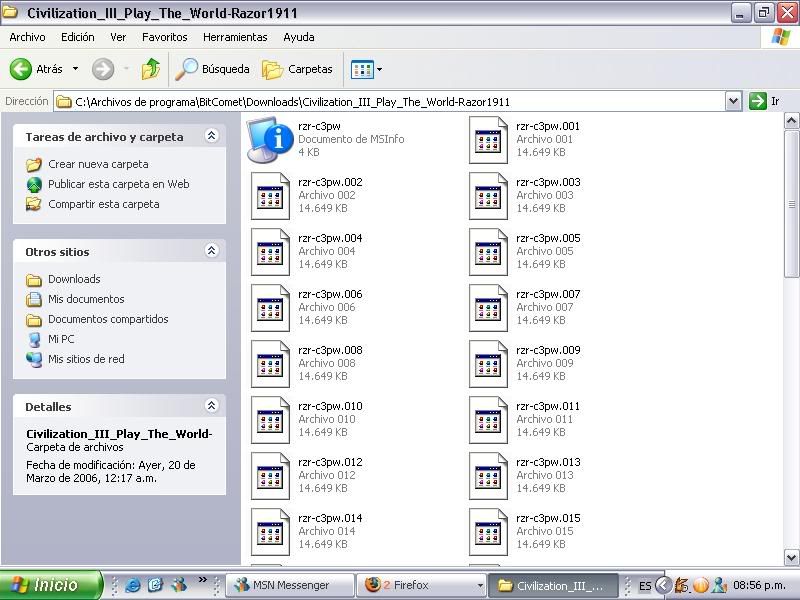
Task: Click Crear nueva carpeta link
Action: (x=98, y=164)
